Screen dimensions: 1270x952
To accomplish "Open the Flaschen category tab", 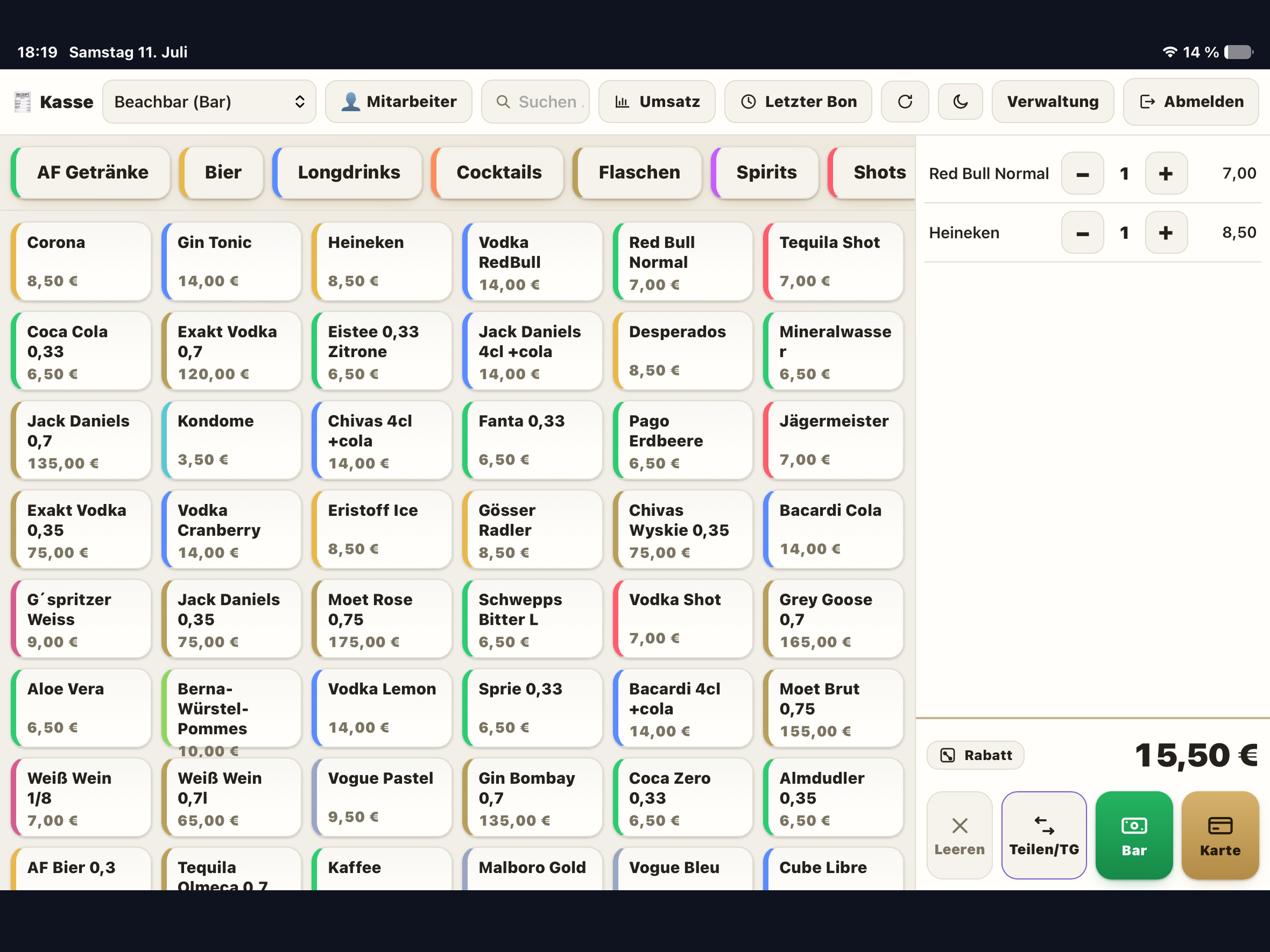I will click(x=637, y=172).
